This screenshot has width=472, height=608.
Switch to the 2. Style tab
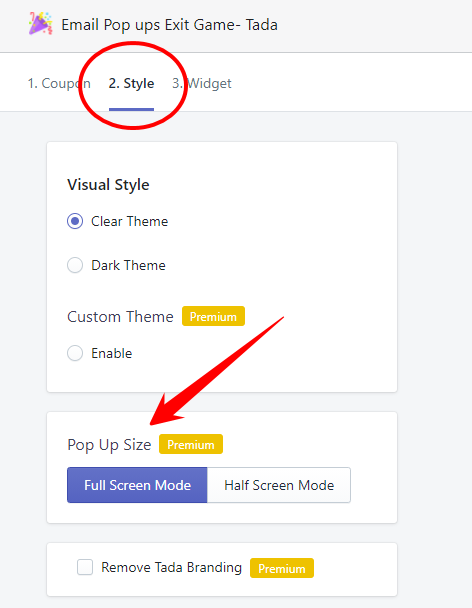tap(131, 83)
